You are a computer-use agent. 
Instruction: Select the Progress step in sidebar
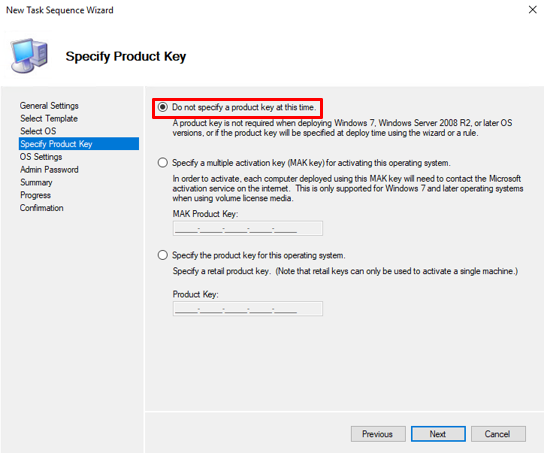[35, 195]
